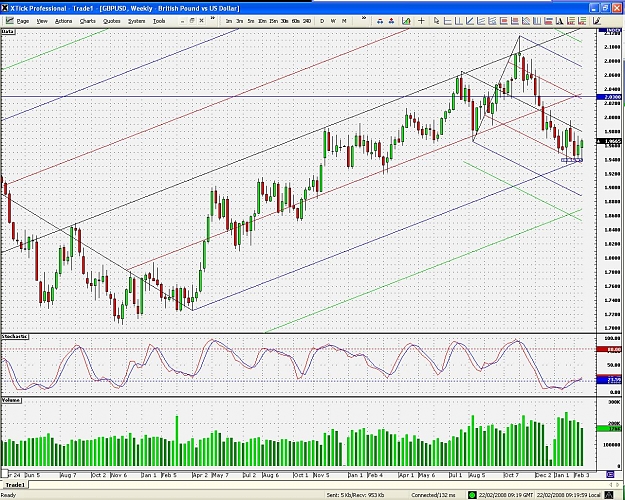
Task: Select the first red rectangle tool
Action: coord(503,21)
